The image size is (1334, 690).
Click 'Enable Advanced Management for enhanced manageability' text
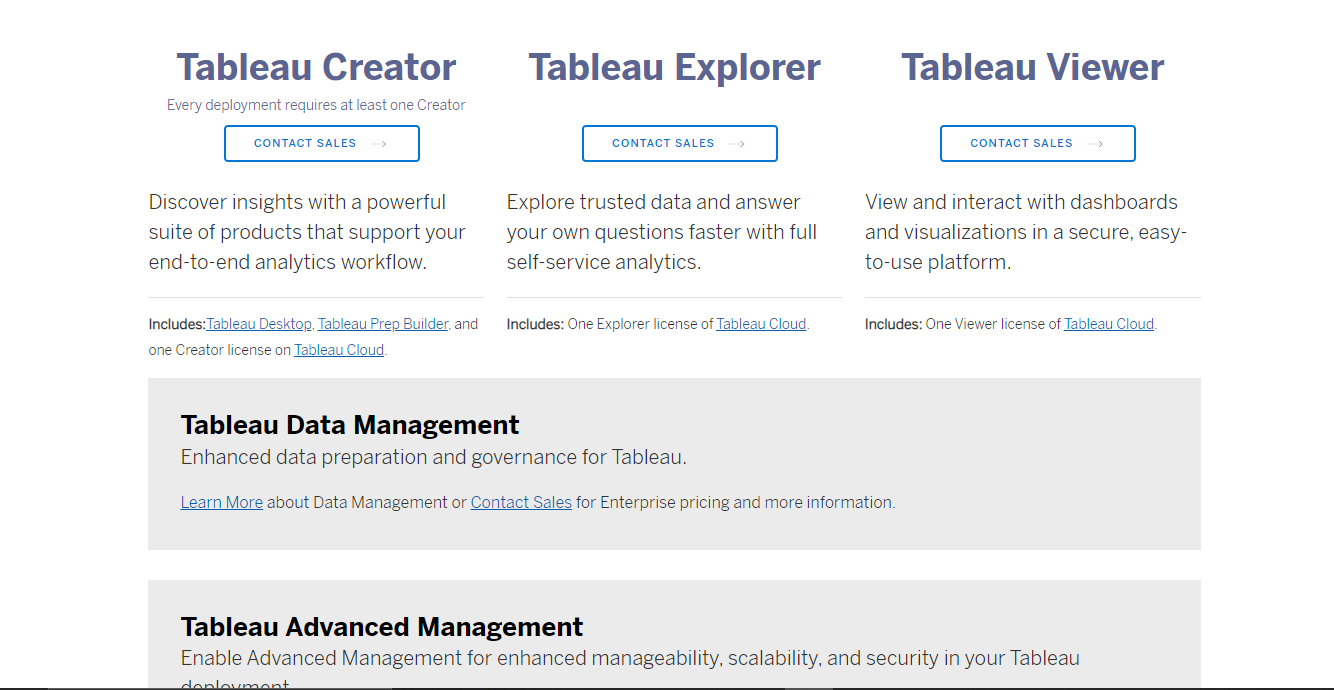coord(630,669)
